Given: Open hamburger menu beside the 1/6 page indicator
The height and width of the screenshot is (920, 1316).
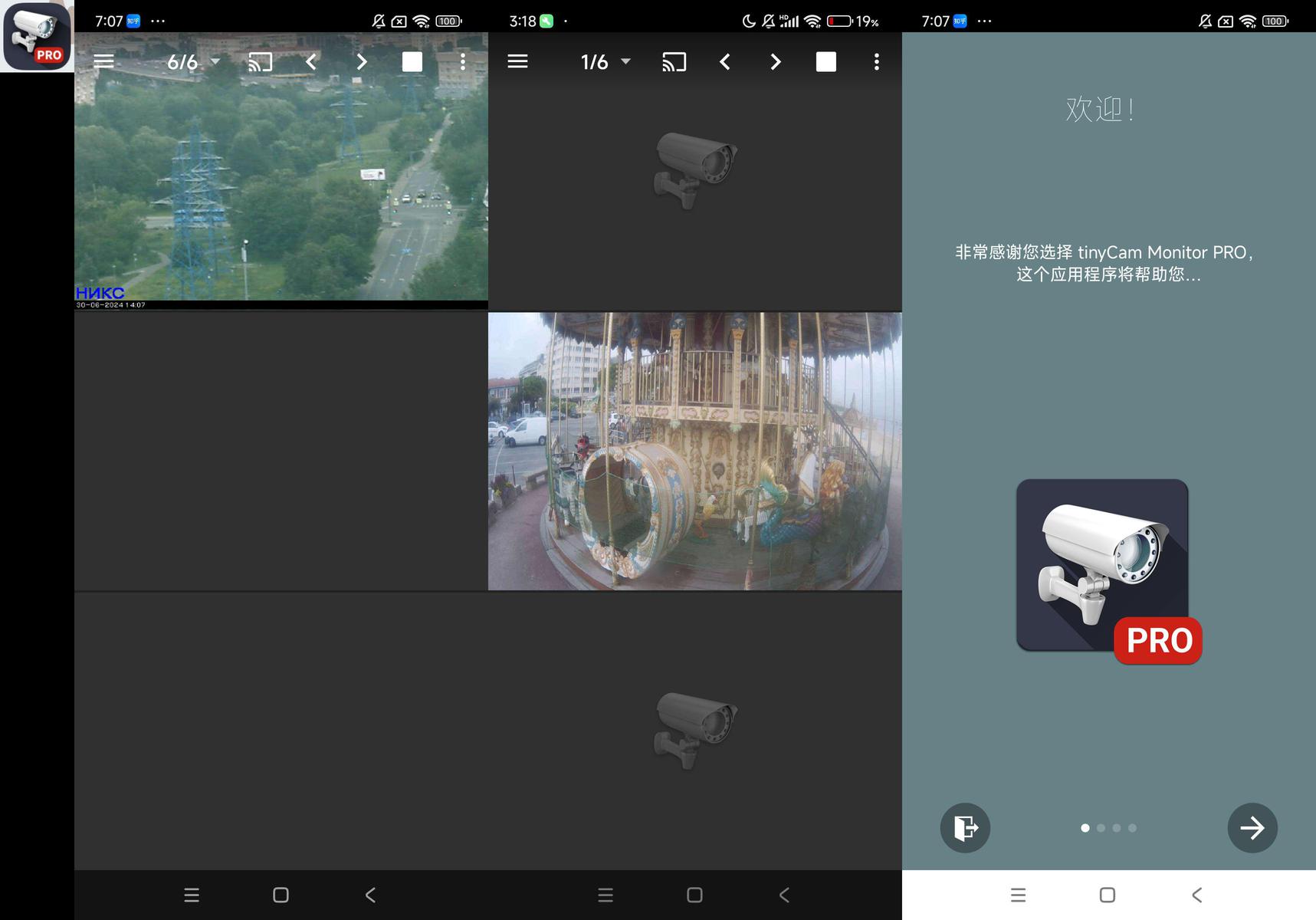Looking at the screenshot, I should 517,62.
